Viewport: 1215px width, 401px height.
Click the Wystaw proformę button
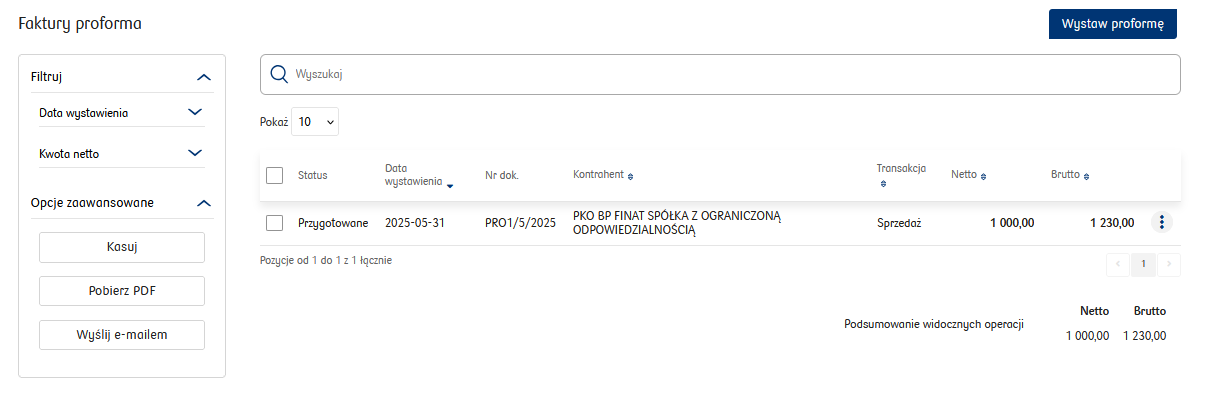click(x=1113, y=24)
